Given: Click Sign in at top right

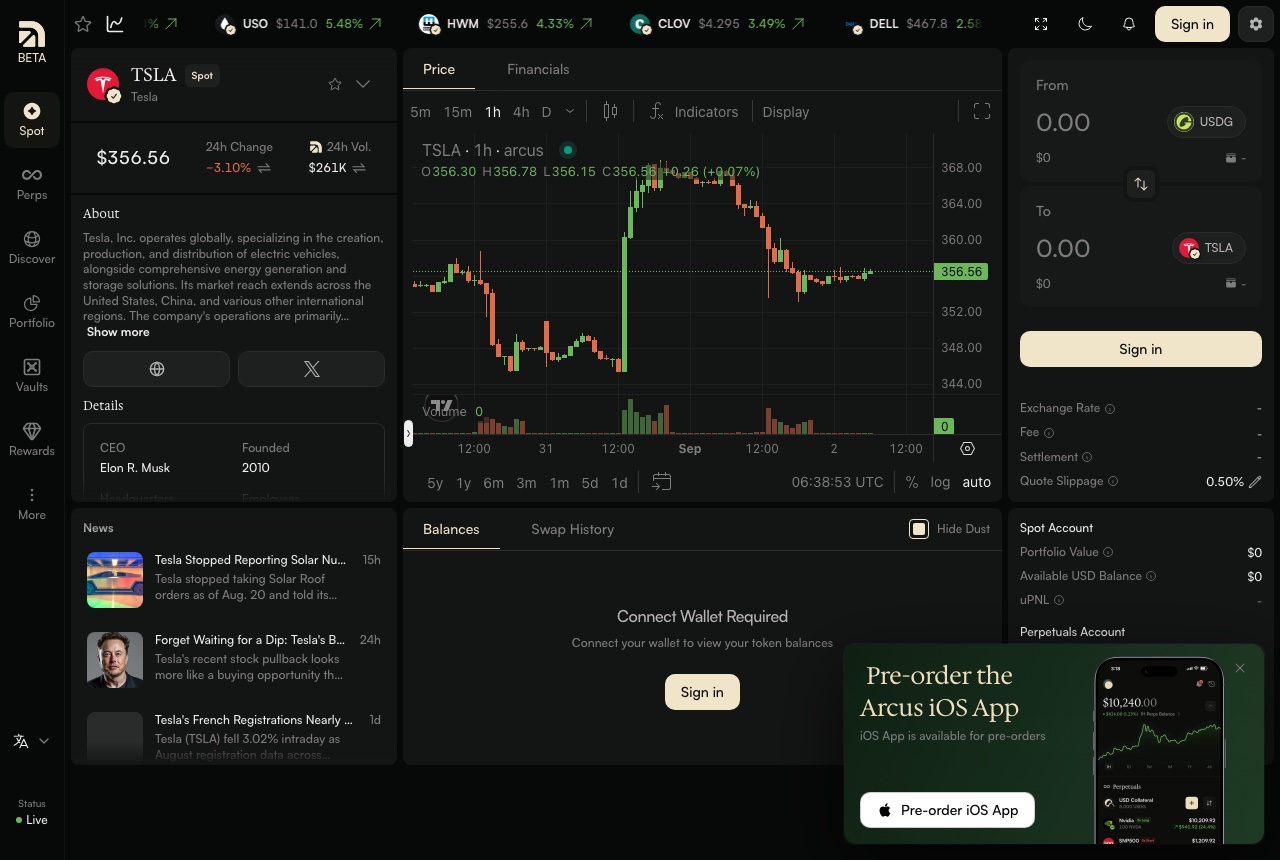Looking at the screenshot, I should coord(1192,24).
